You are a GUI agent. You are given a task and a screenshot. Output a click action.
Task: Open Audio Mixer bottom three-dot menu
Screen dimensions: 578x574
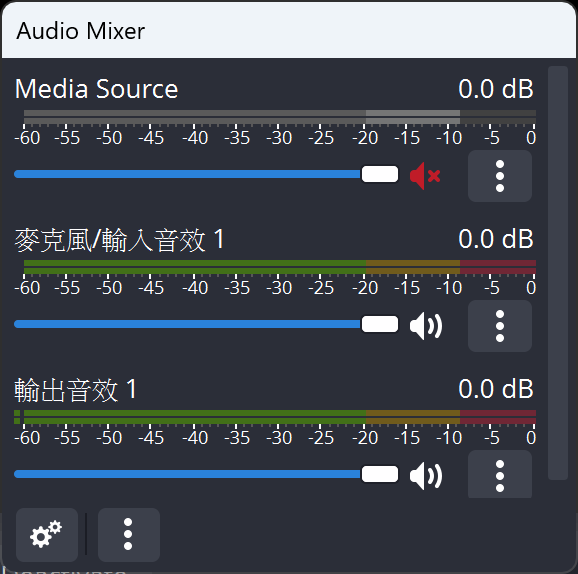point(129,535)
